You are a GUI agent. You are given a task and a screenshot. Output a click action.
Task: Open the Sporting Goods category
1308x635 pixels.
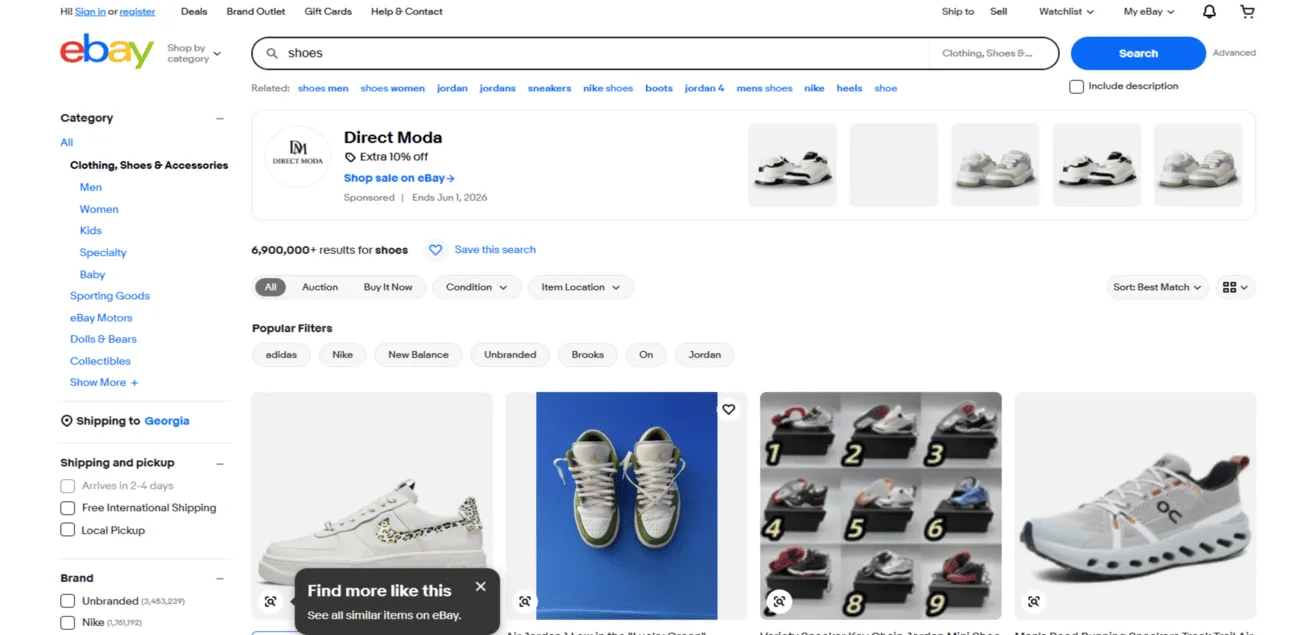click(x=110, y=296)
